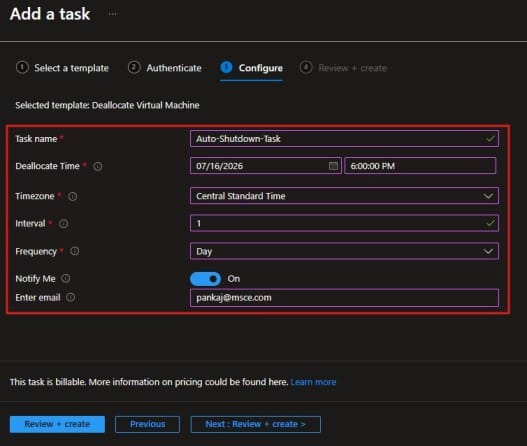The height and width of the screenshot is (446, 527).
Task: Click the Task name label
Action: tap(36, 139)
